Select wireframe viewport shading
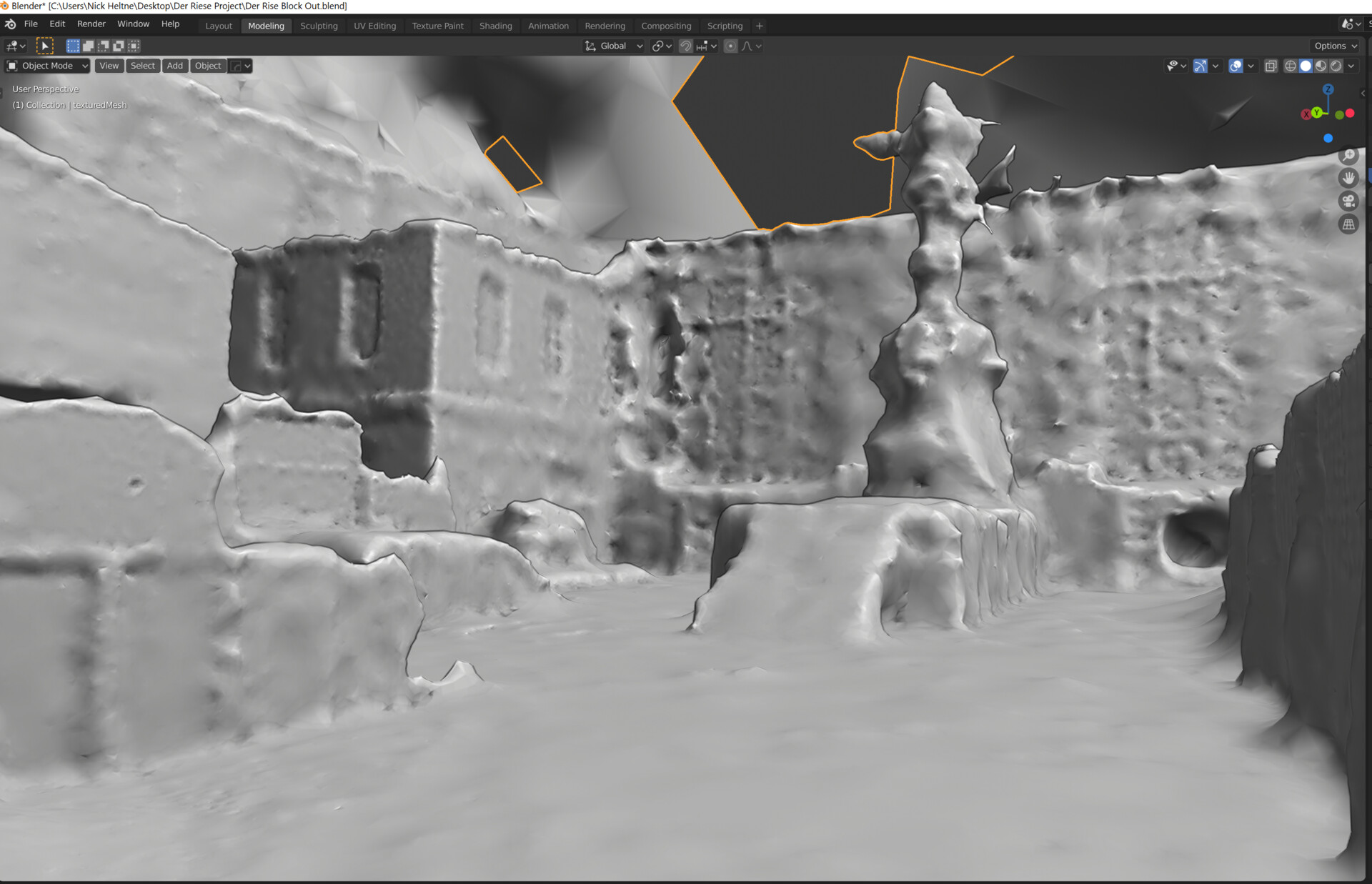 [1290, 66]
